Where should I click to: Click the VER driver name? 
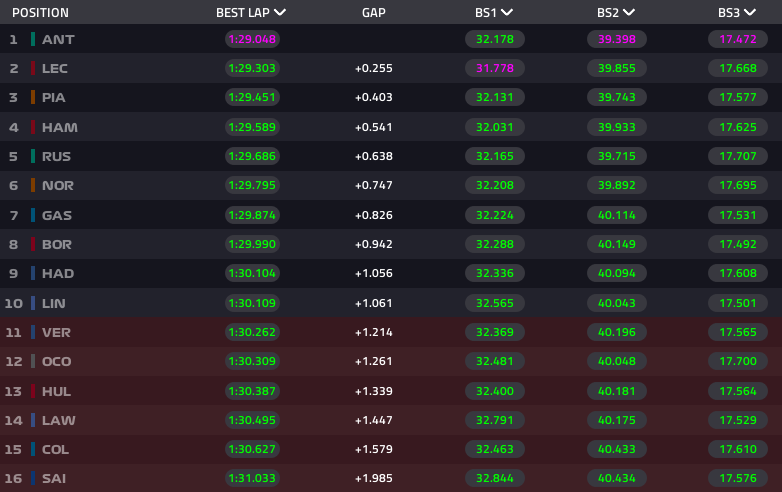click(x=56, y=332)
